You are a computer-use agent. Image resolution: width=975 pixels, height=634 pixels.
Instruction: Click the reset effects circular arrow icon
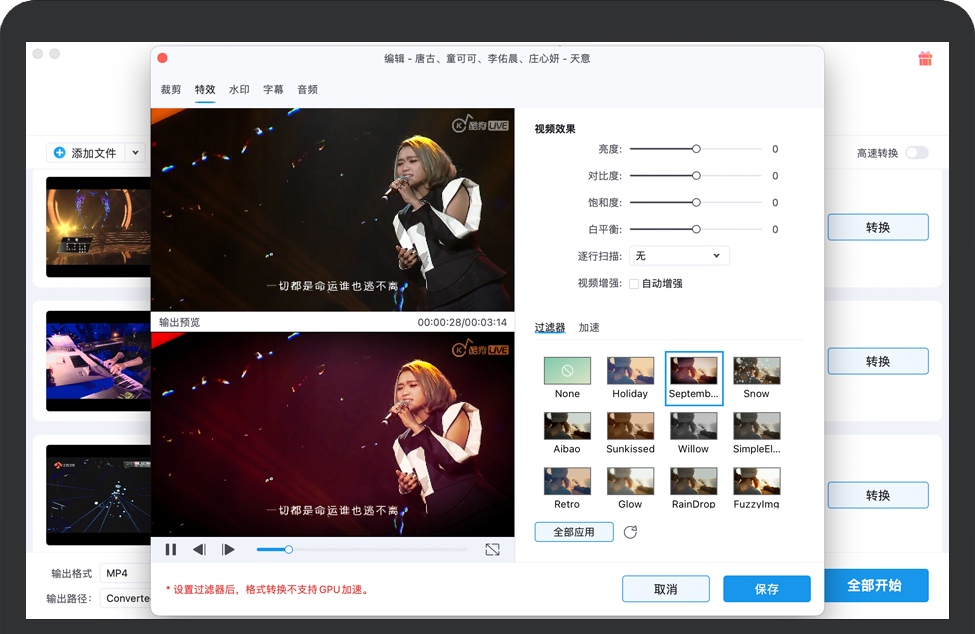pos(631,532)
